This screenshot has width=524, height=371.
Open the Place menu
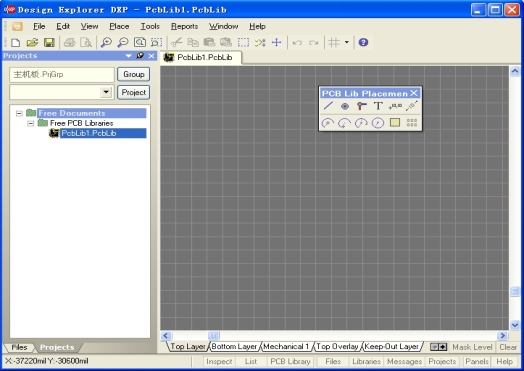[119, 26]
